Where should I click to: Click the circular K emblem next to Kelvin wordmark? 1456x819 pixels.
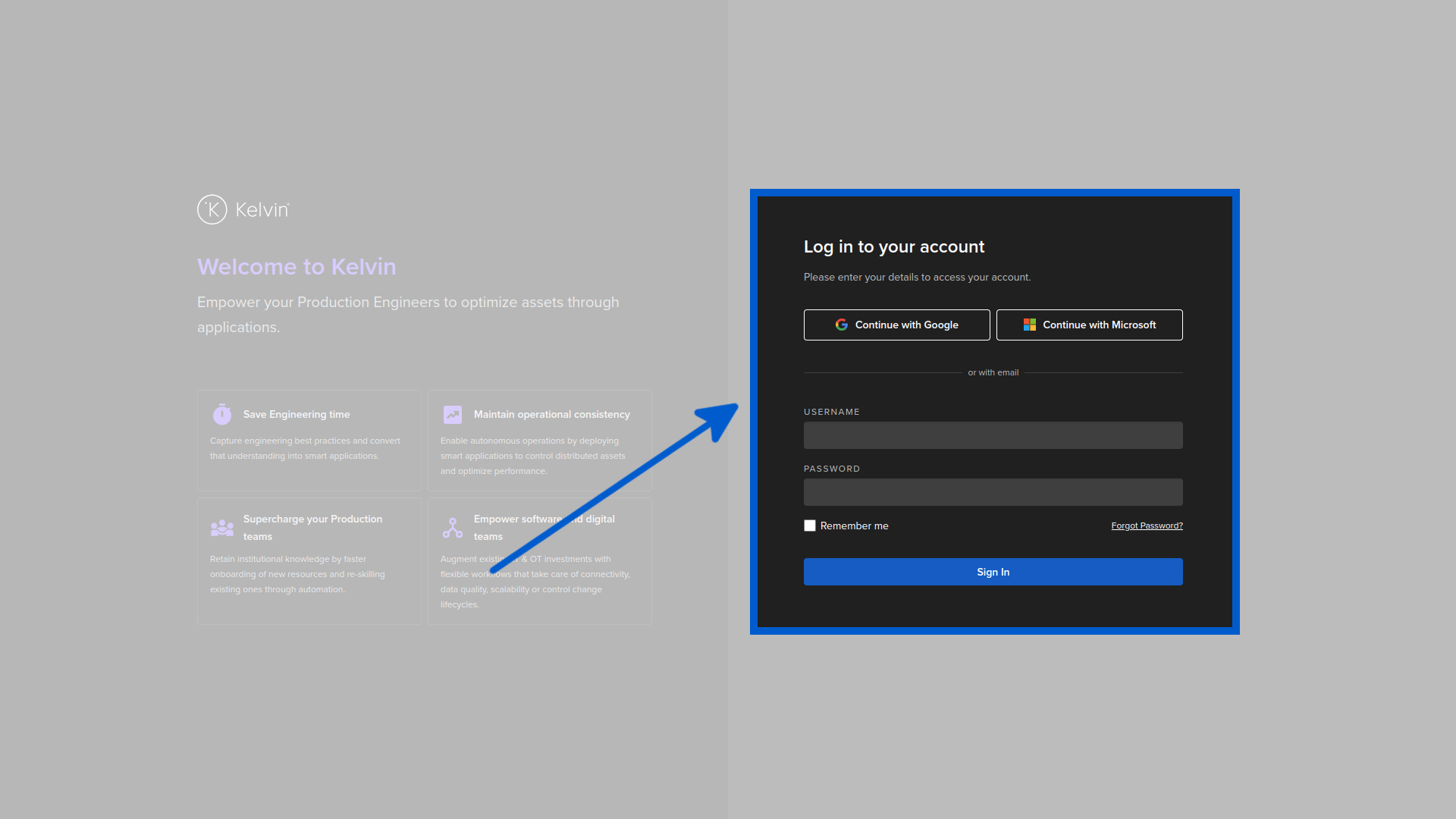point(212,209)
